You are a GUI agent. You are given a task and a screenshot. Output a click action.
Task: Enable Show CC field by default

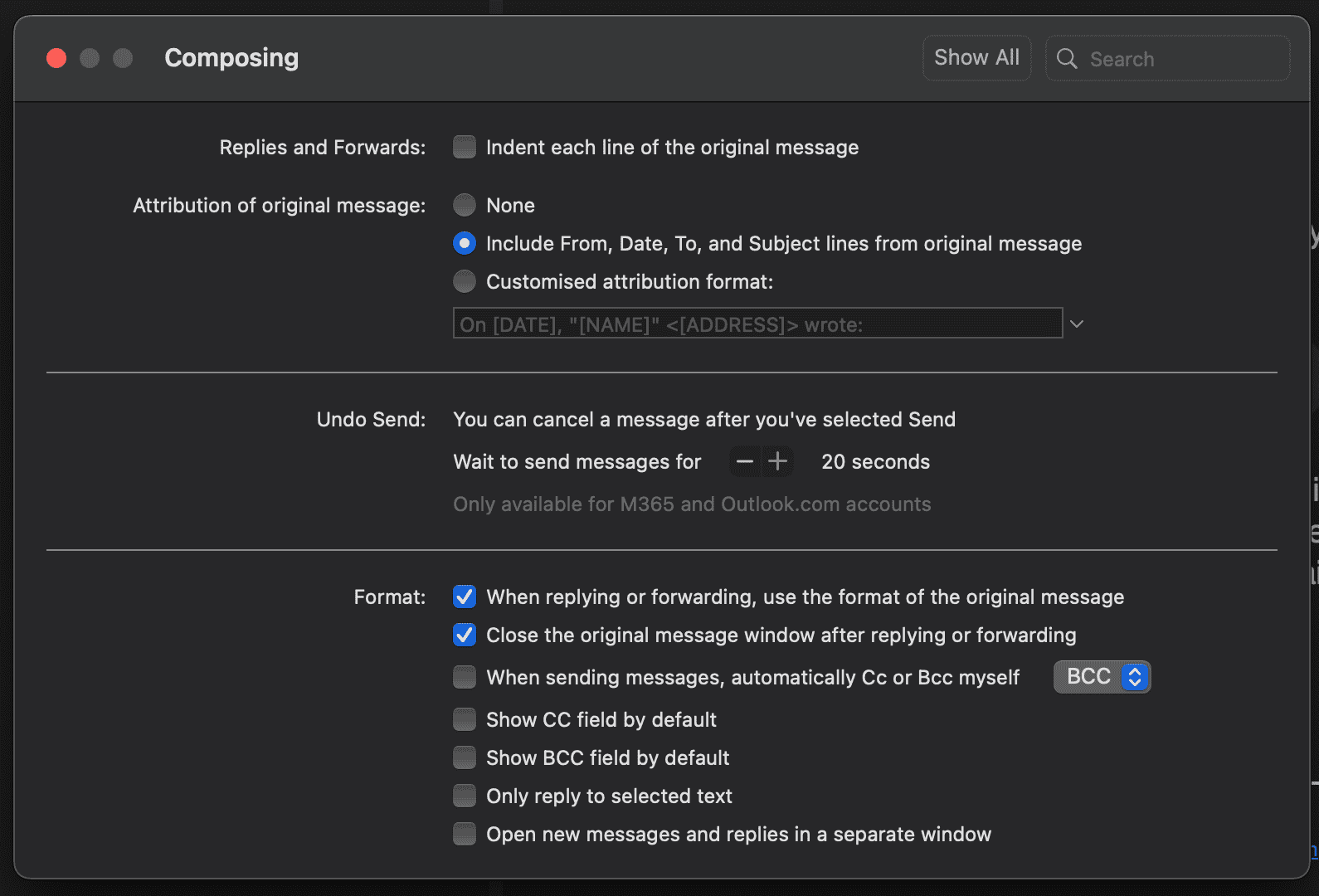click(x=465, y=719)
